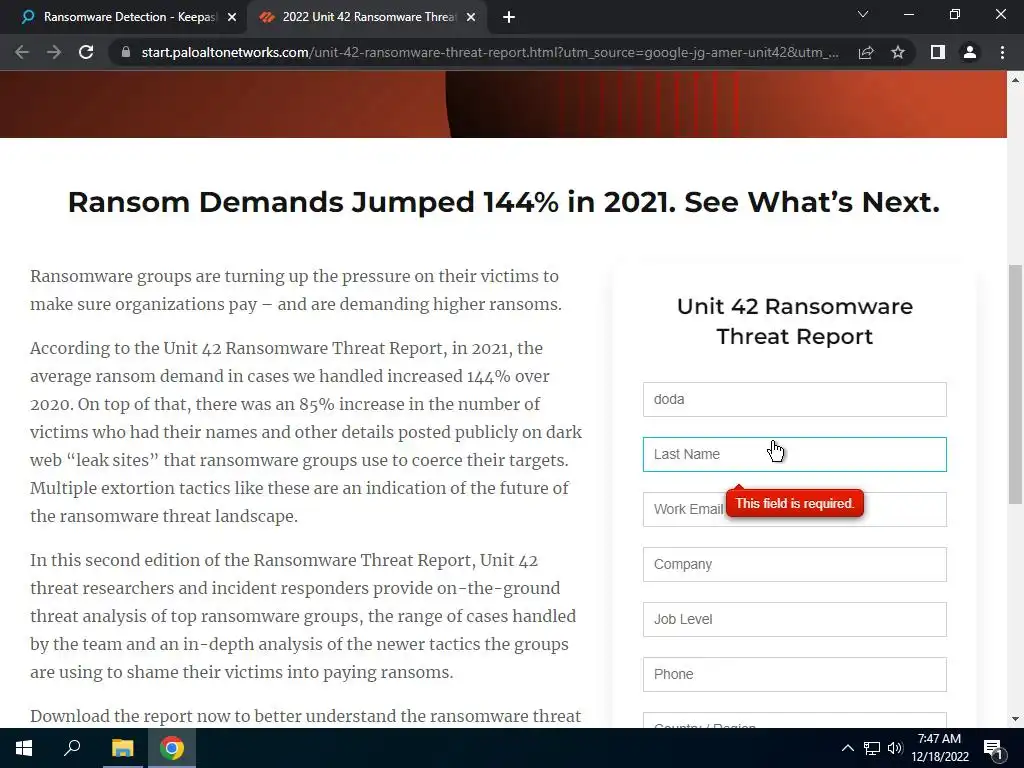Open volume control tray icon
1024x768 pixels.
tap(895, 748)
